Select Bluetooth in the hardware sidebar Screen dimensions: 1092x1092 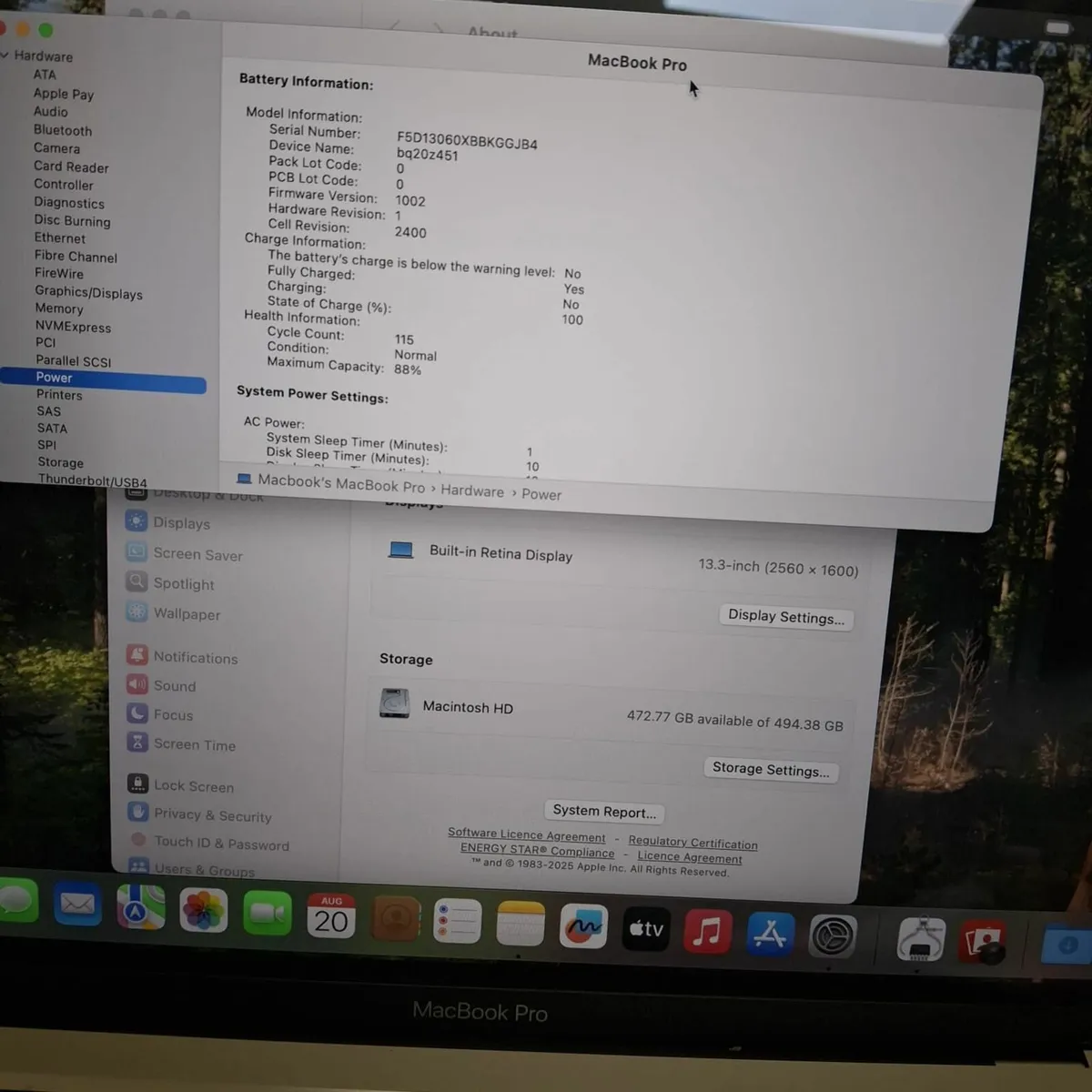63,130
